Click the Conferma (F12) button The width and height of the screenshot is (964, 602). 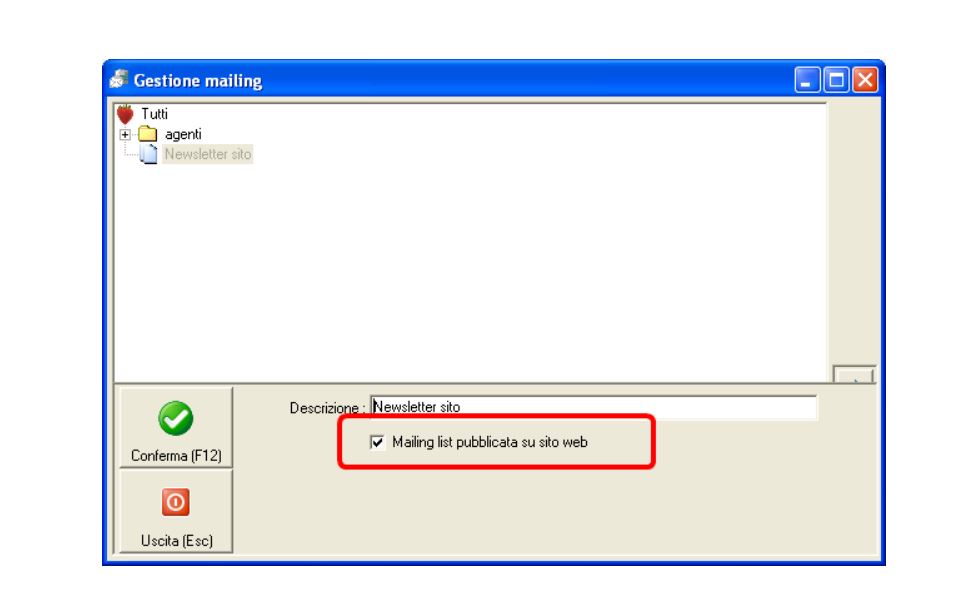coord(176,428)
